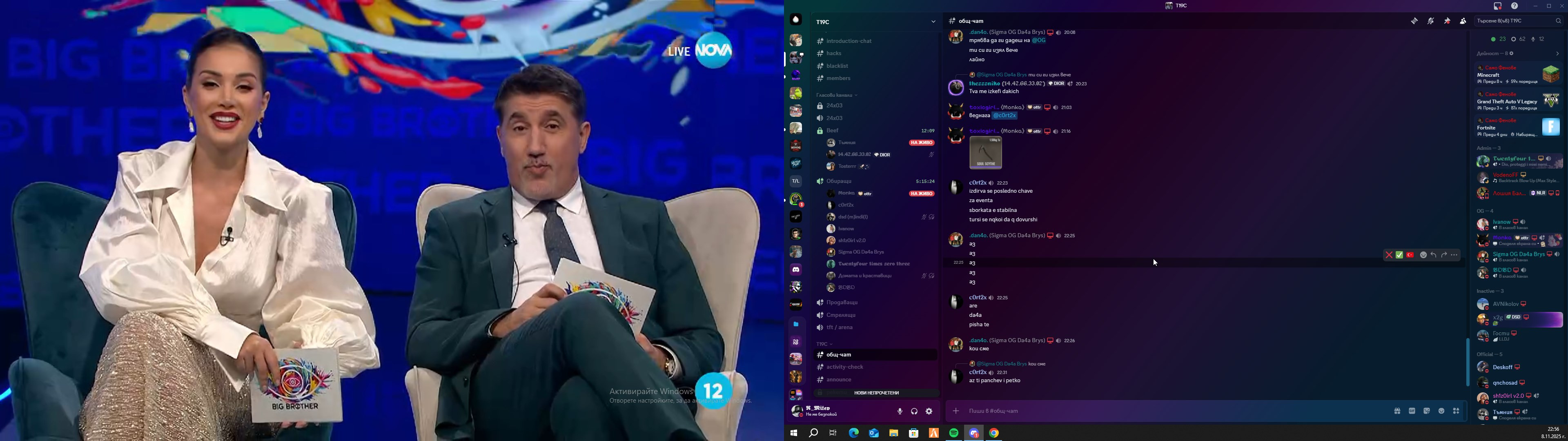Click the plus attachment button

pos(955,411)
